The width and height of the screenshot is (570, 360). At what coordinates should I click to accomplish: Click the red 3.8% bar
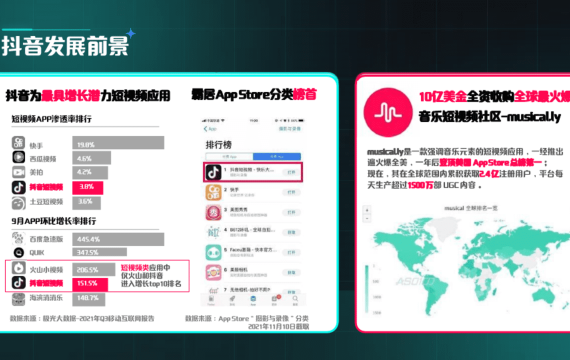[x=88, y=188]
